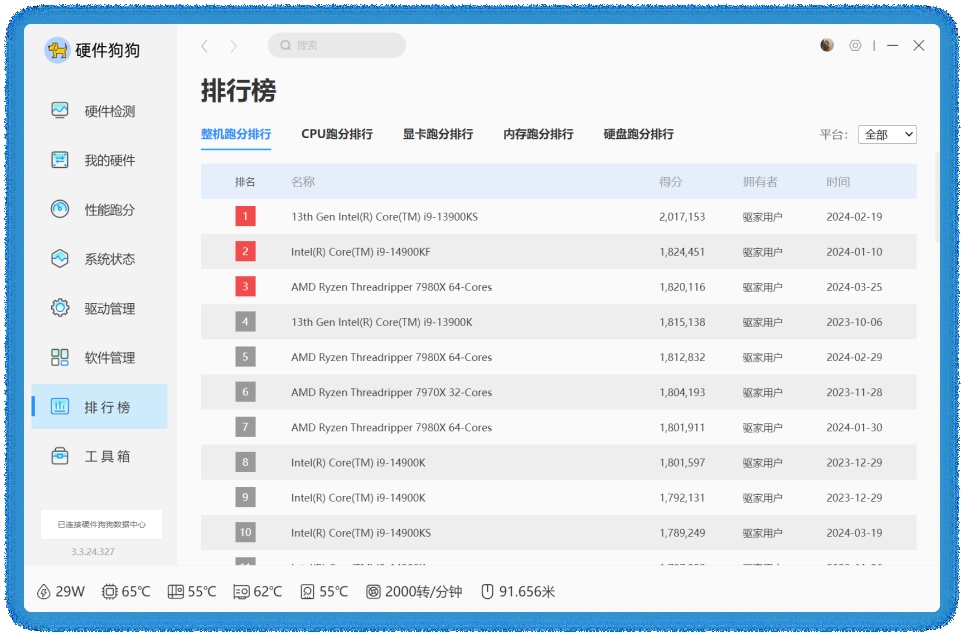Open 工具箱 toolbox icon
The image size is (964, 636).
tap(60, 456)
